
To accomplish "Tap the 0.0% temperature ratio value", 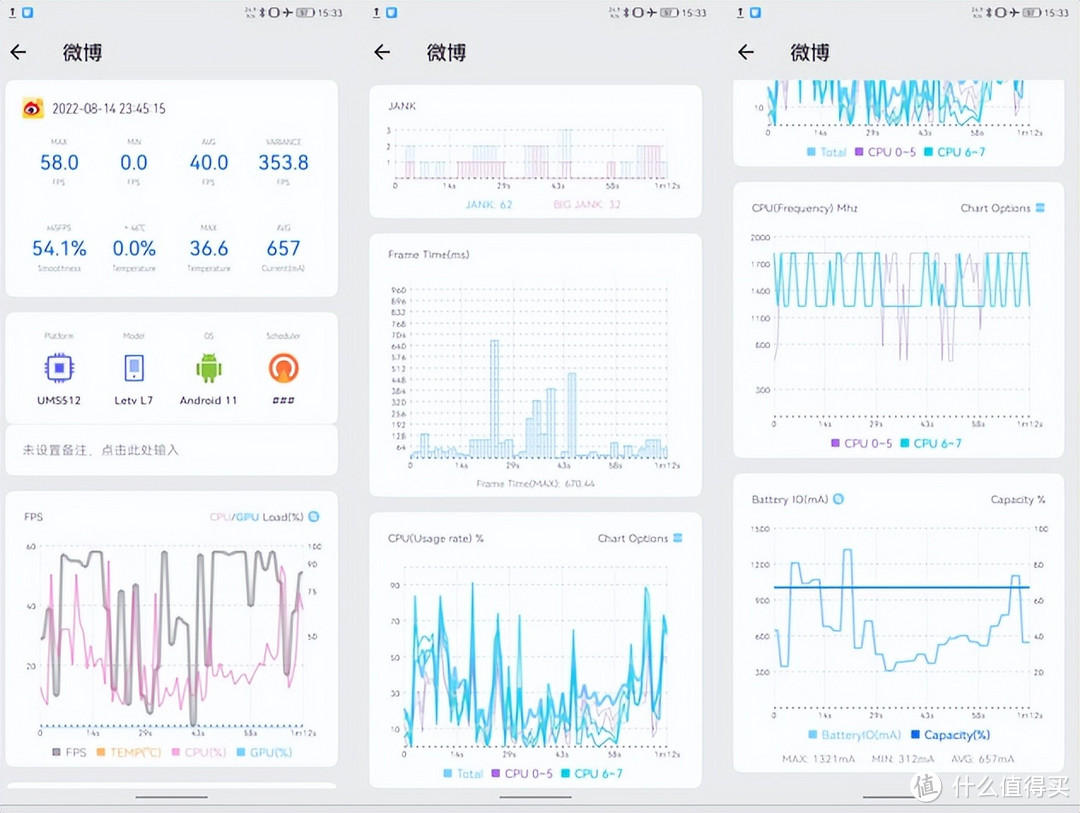I will pos(134,249).
